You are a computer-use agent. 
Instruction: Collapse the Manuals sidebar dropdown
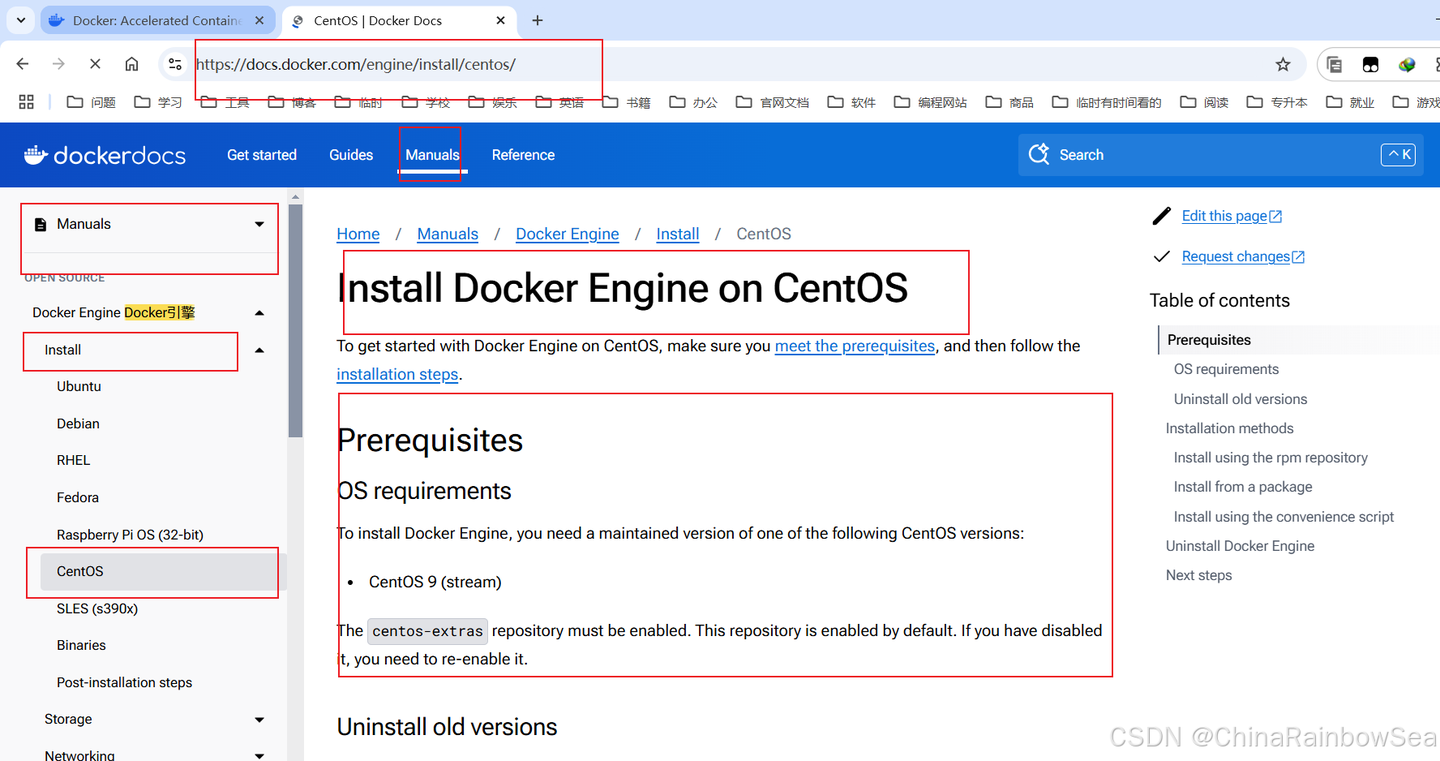tap(259, 224)
